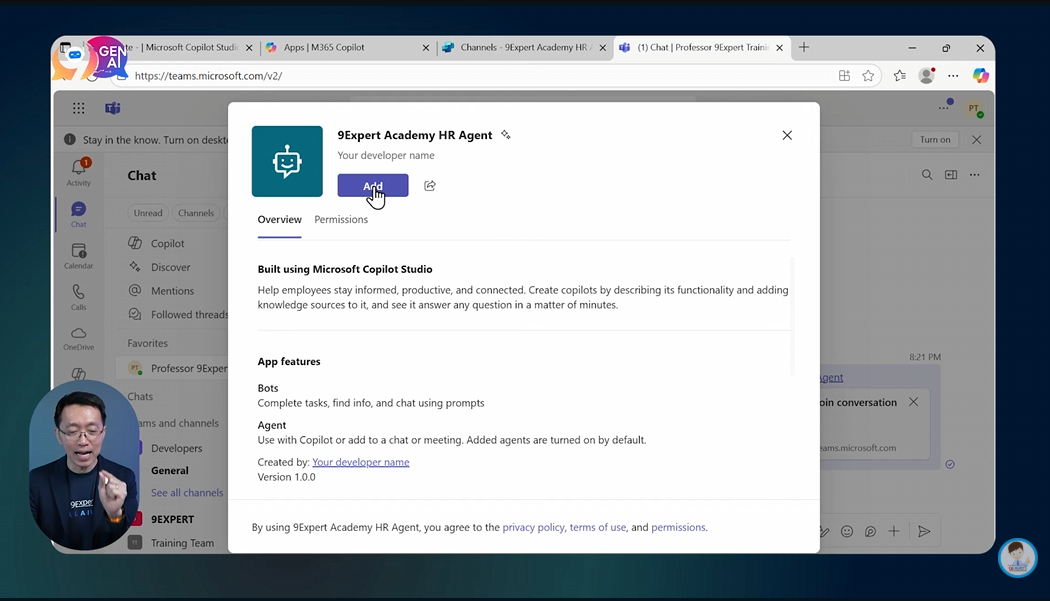Open Calls in the Teams sidebar
This screenshot has height=601, width=1050.
click(78, 293)
